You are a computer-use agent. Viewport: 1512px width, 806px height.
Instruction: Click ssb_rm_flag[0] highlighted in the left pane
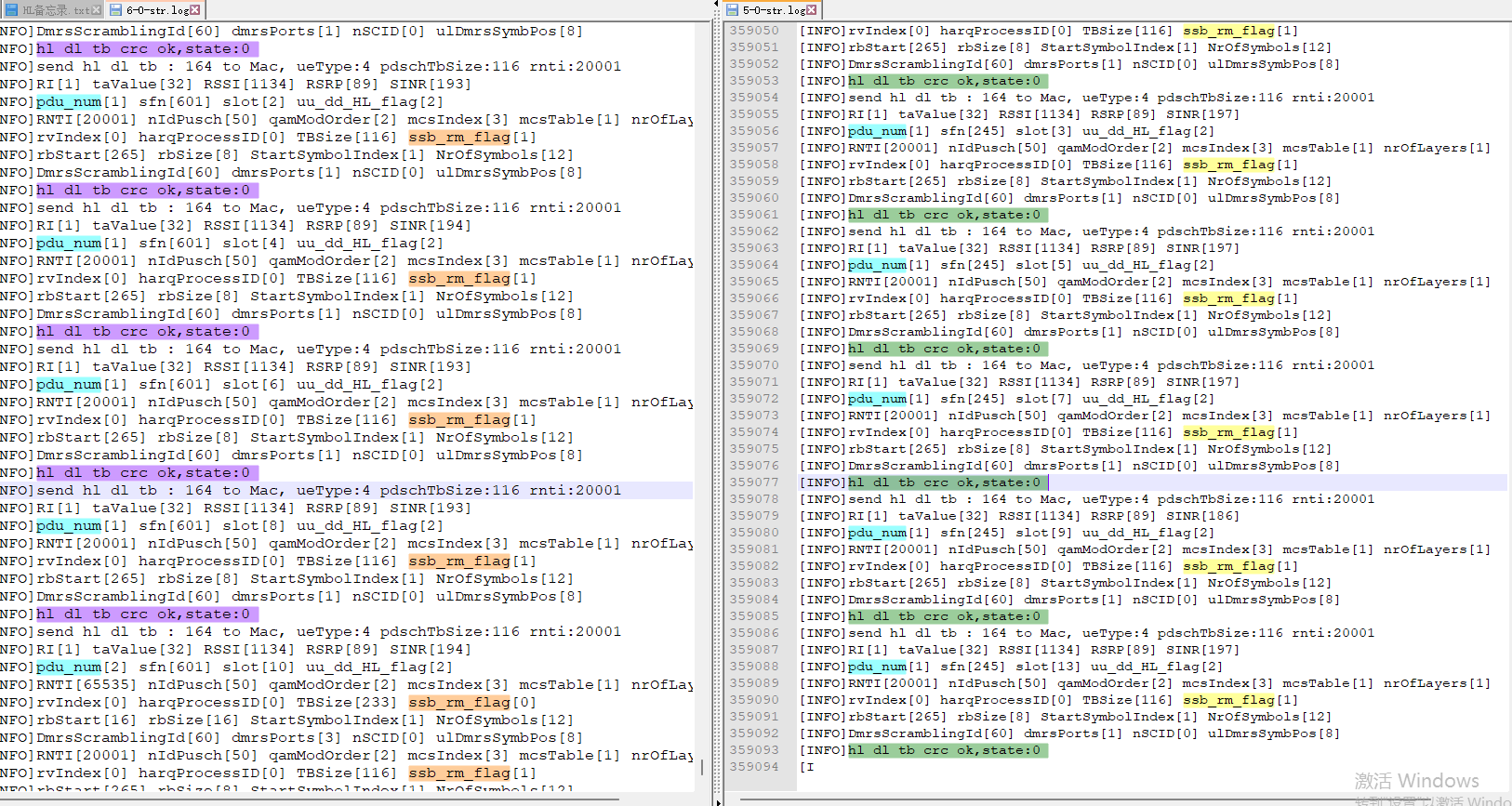coord(471,702)
